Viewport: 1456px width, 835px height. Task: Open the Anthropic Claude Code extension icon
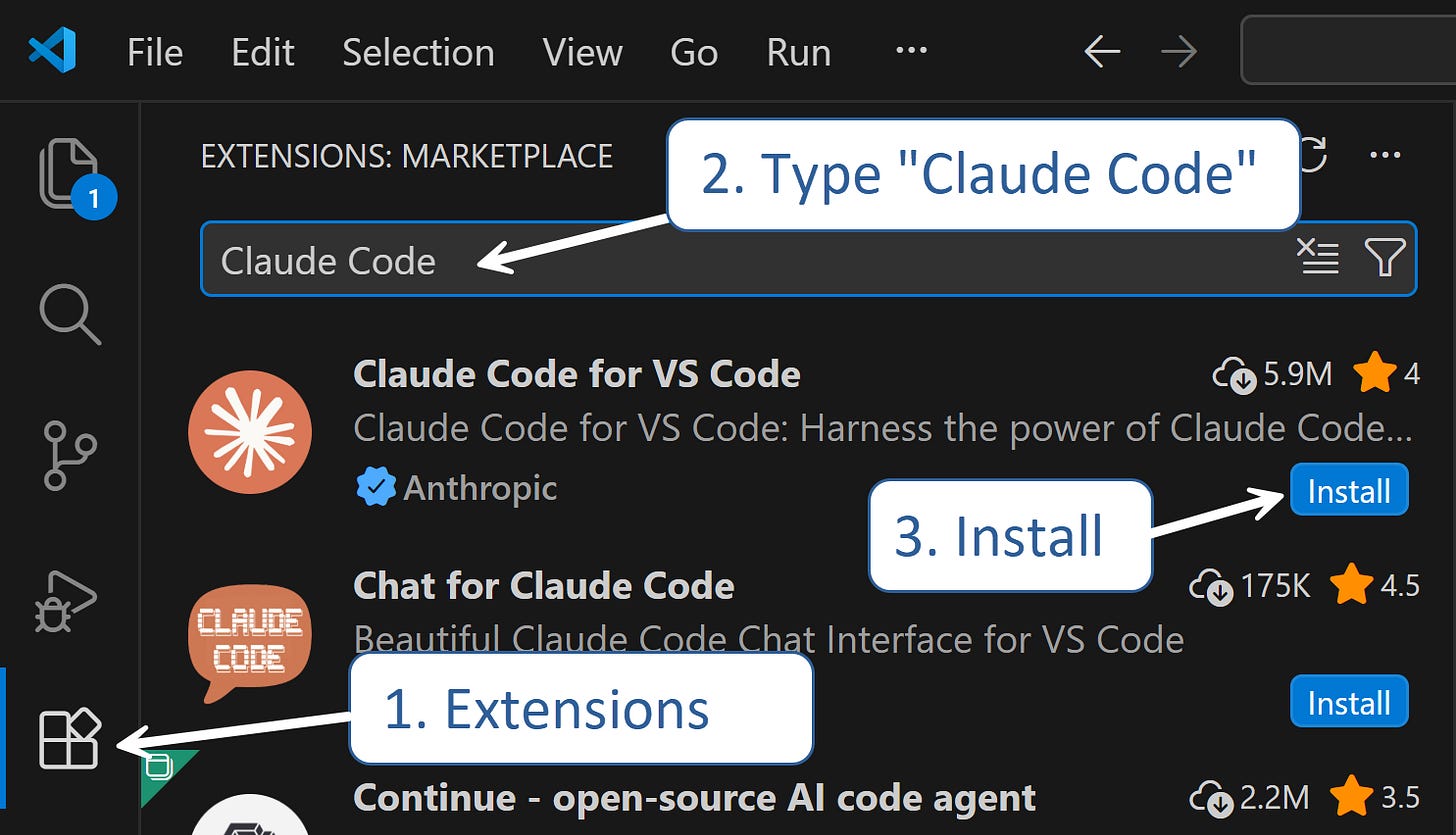coord(250,432)
